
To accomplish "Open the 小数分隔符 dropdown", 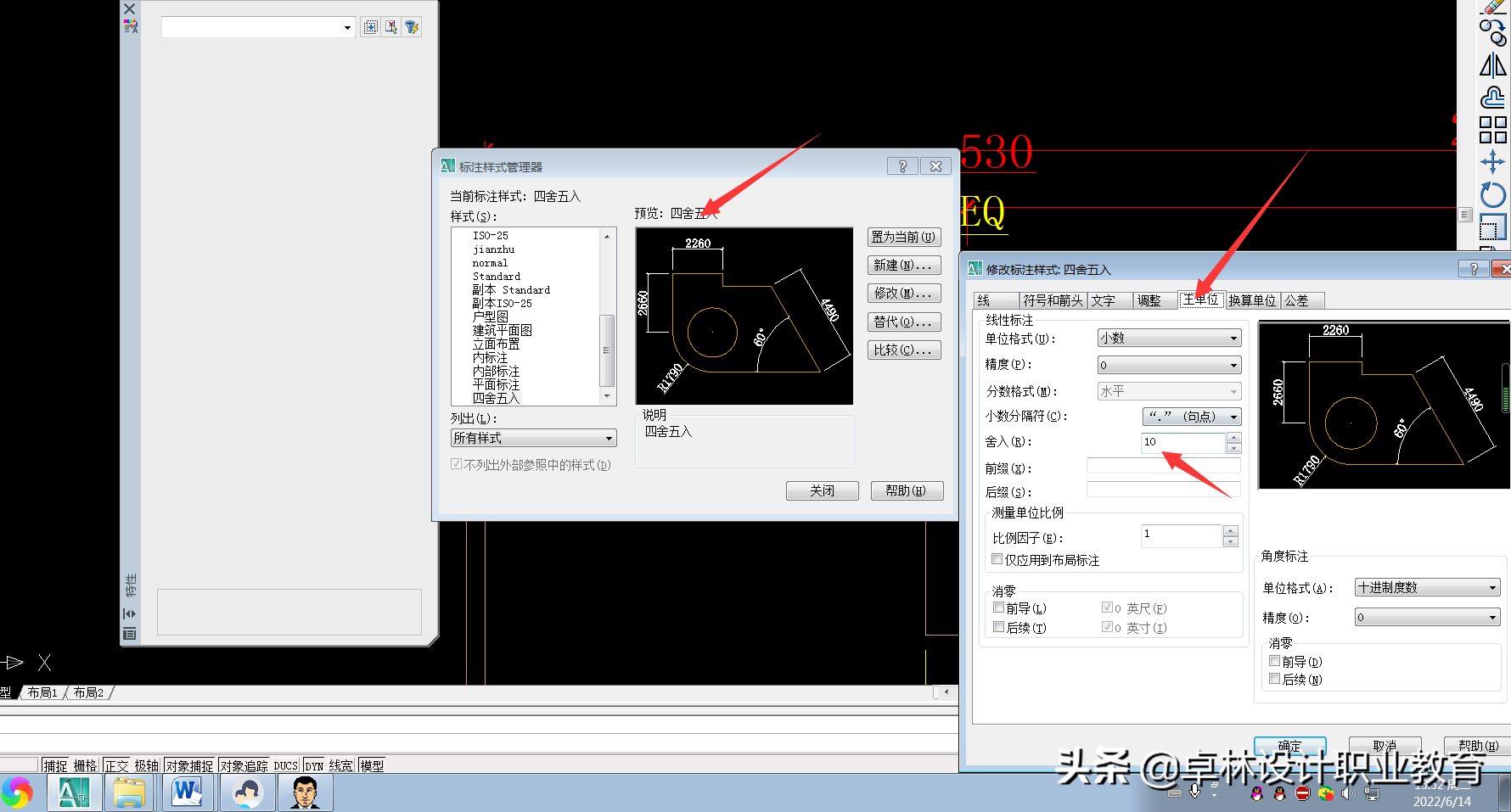I will point(1233,416).
